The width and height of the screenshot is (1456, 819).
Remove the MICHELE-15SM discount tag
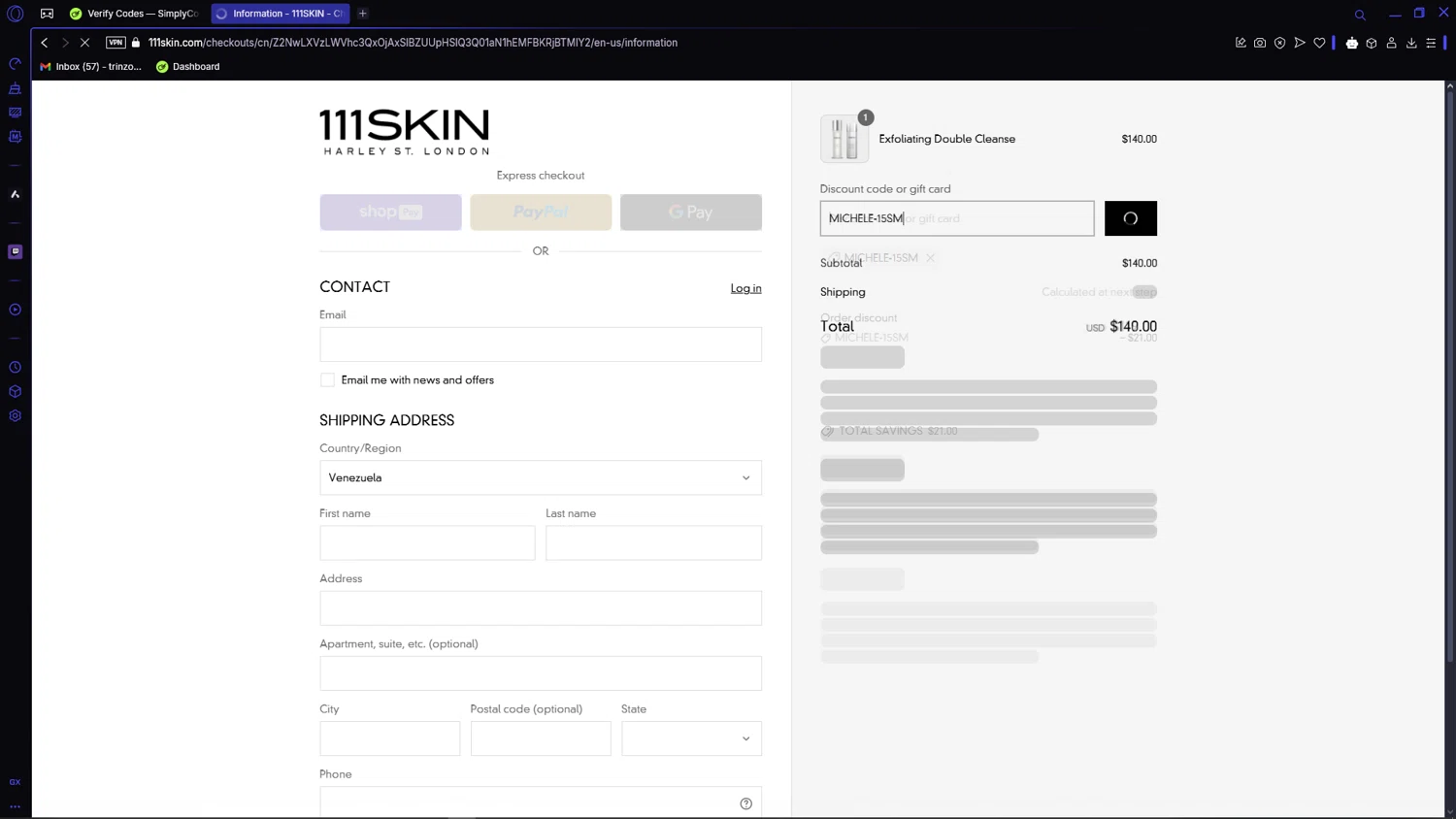[x=930, y=258]
